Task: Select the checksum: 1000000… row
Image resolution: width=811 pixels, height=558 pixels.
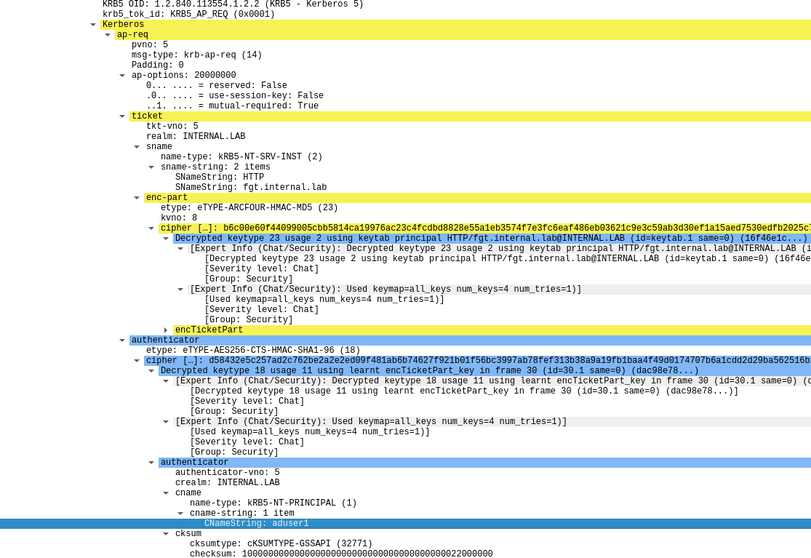Action: coord(341,554)
